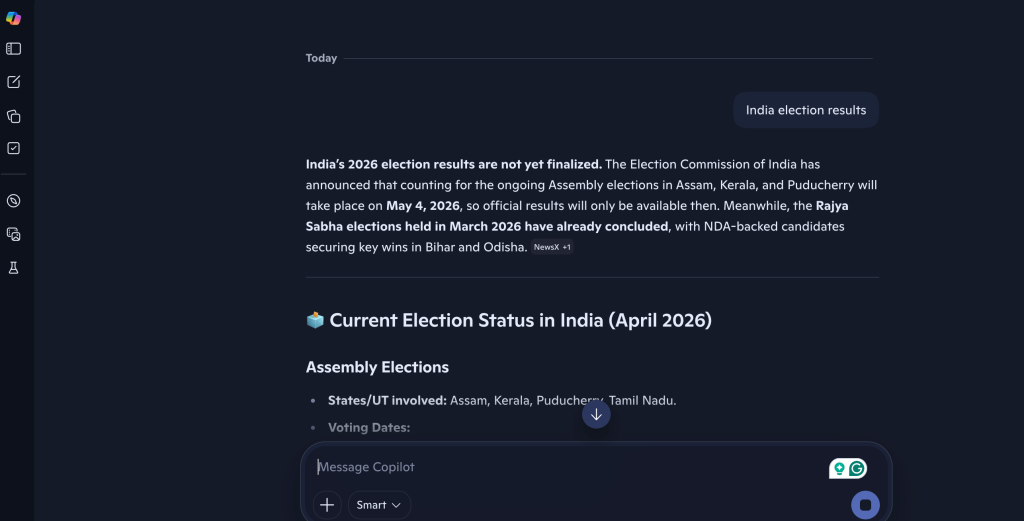This screenshot has width=1024, height=521.
Task: Open the checklist tasks icon in sidebar
Action: pos(14,148)
